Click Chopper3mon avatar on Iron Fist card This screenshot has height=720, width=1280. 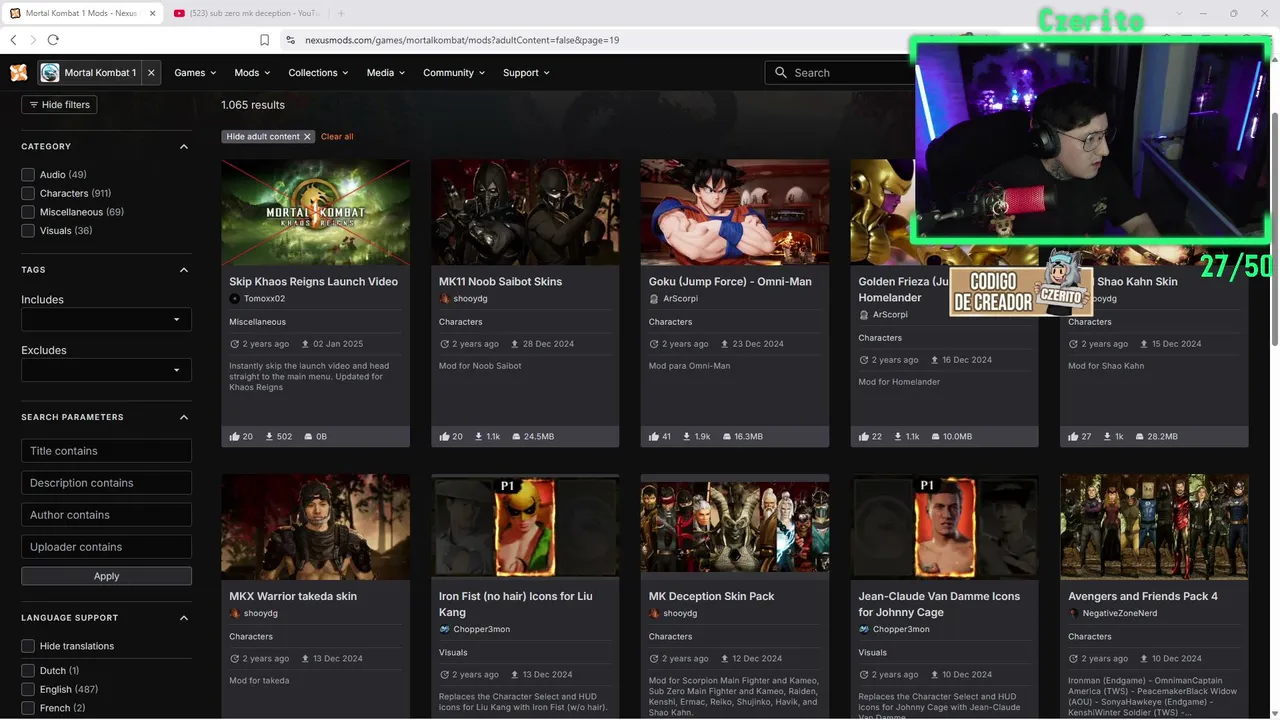[x=445, y=629]
